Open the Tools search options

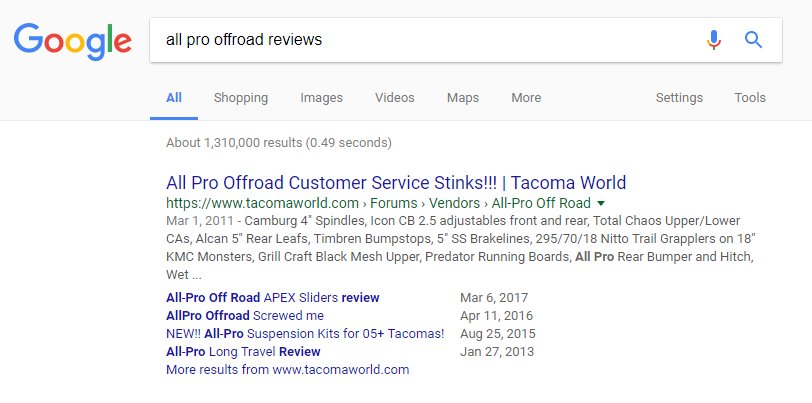(x=750, y=97)
